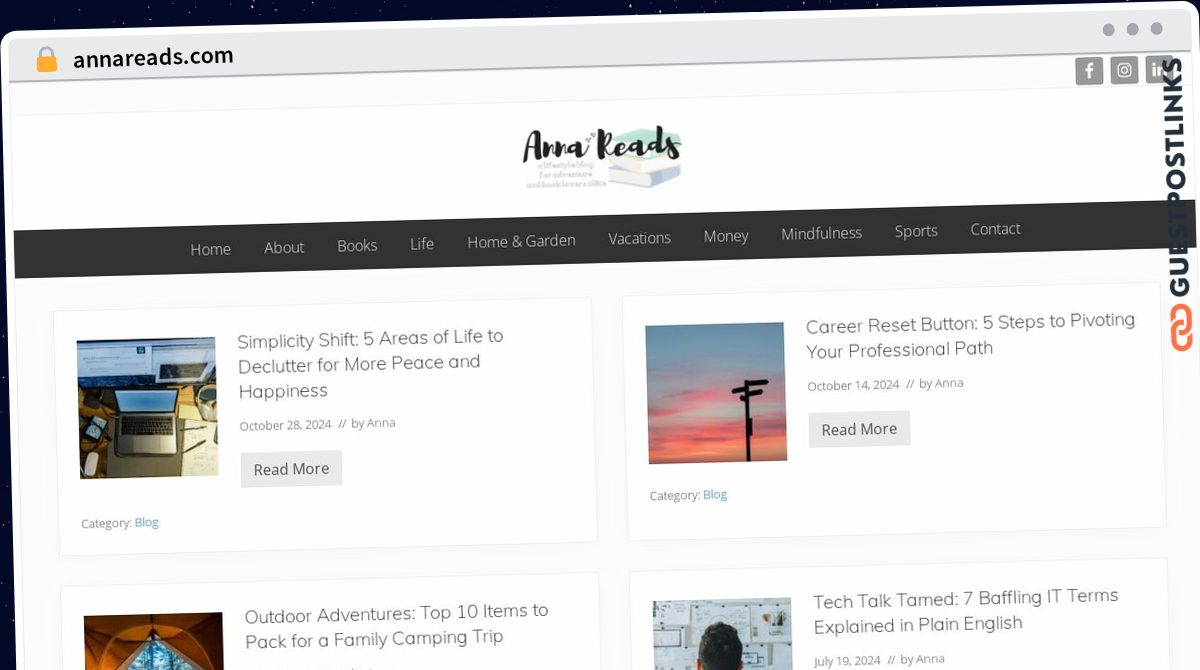Select Books in the navigation bar
The image size is (1200, 670).
(x=357, y=245)
